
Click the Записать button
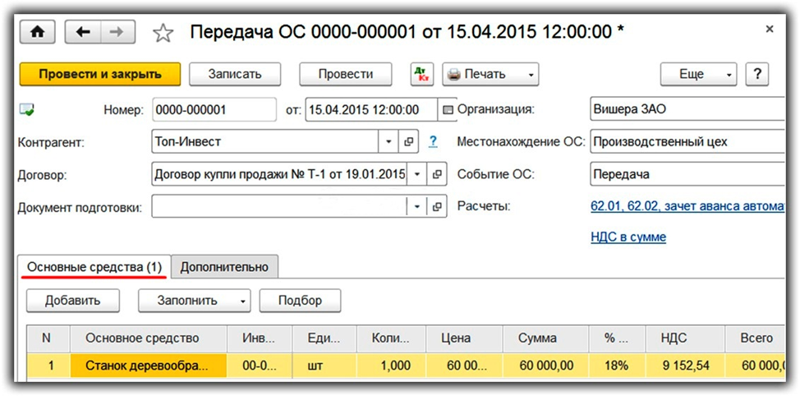pyautogui.click(x=235, y=75)
